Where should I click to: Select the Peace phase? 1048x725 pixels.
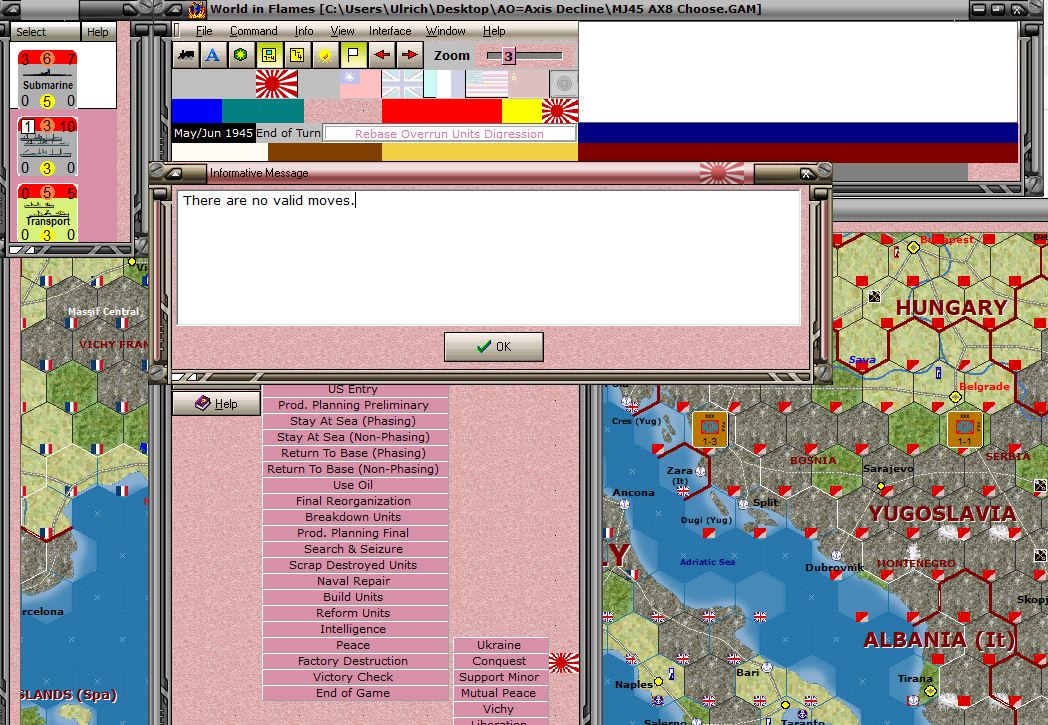[x=354, y=645]
